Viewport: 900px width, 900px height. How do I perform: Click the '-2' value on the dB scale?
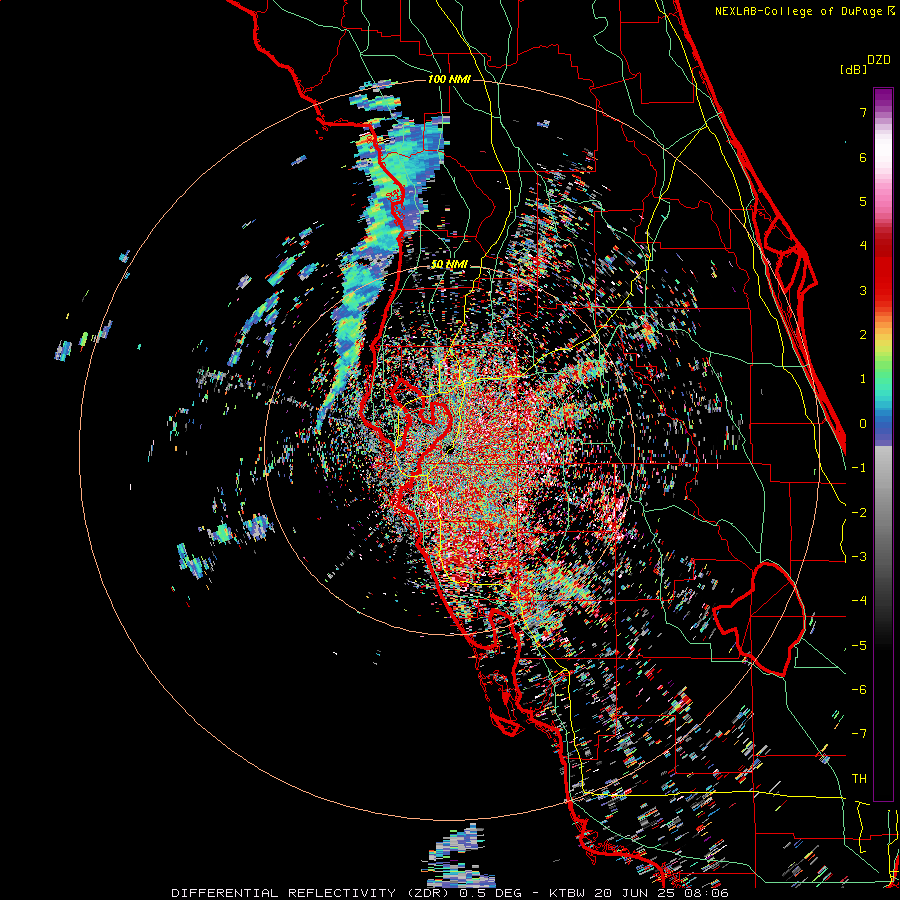click(x=859, y=513)
